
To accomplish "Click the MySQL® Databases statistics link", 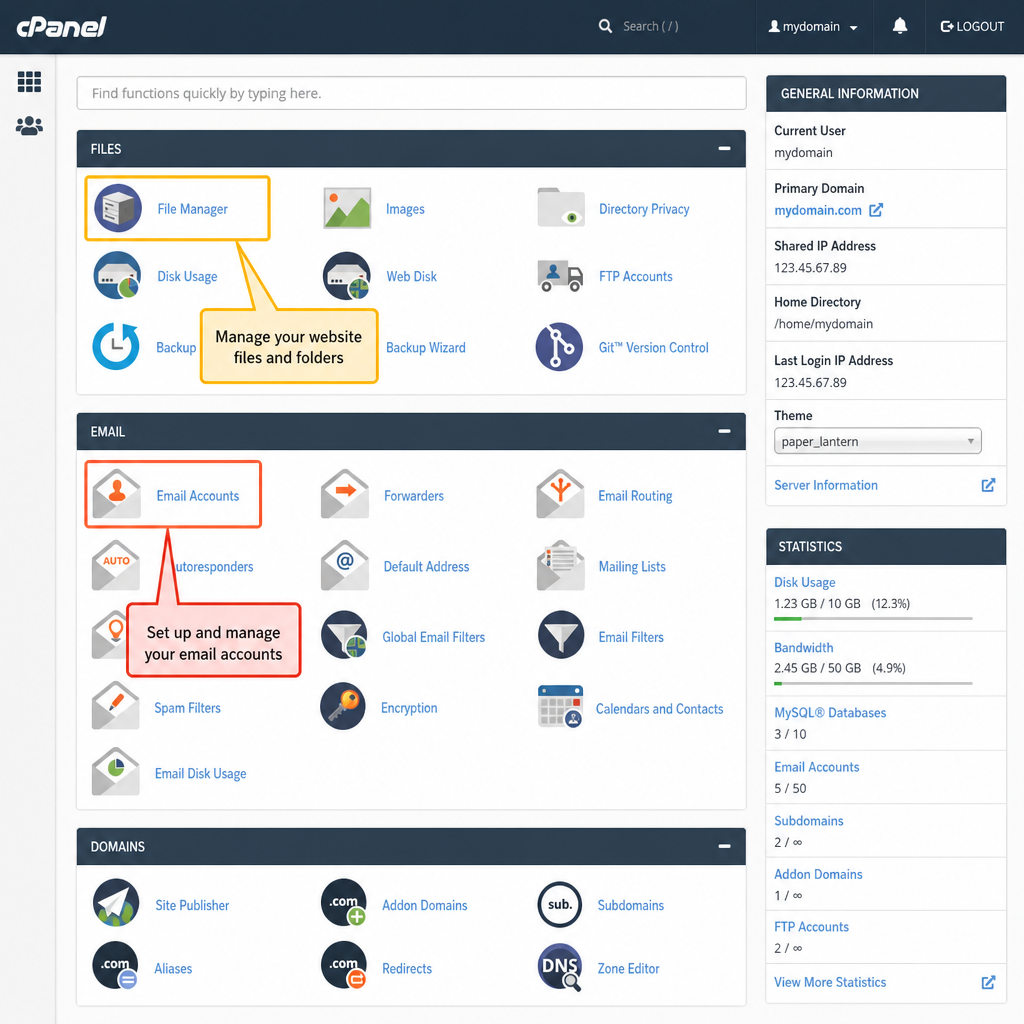I will click(x=829, y=712).
